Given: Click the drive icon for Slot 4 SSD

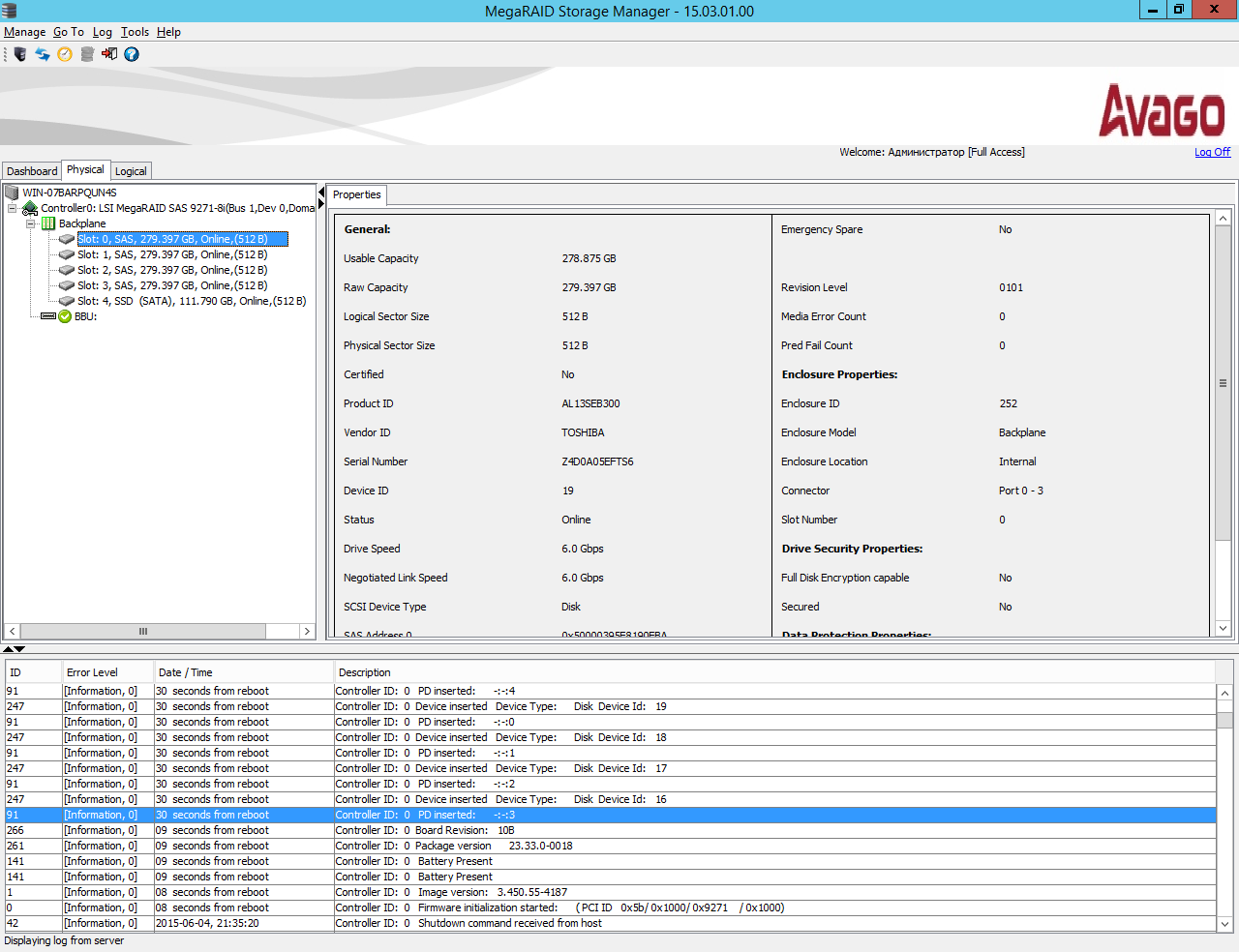Looking at the screenshot, I should tap(67, 301).
